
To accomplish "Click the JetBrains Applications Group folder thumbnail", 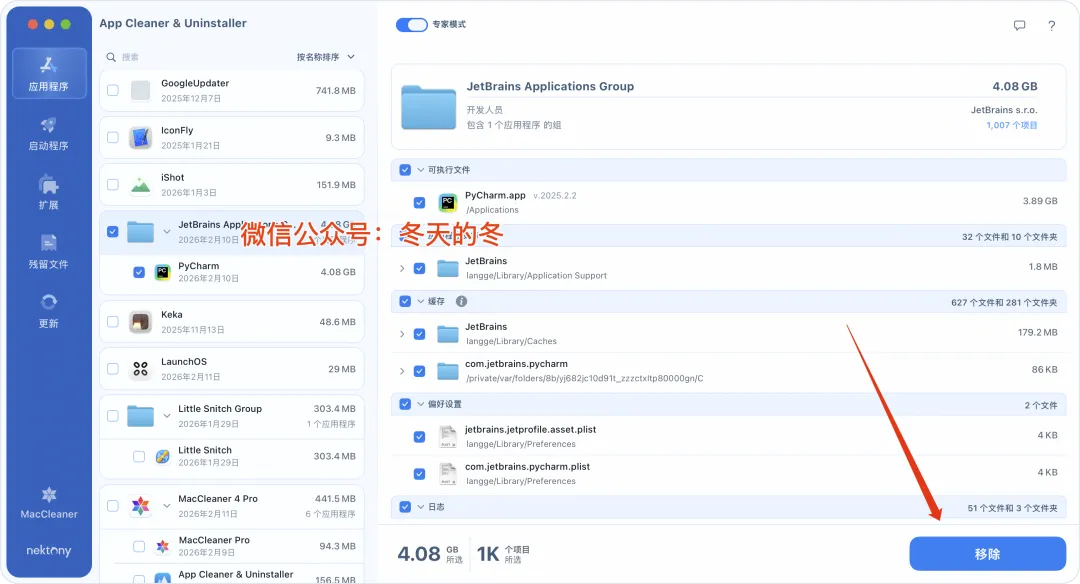I will (x=428, y=107).
